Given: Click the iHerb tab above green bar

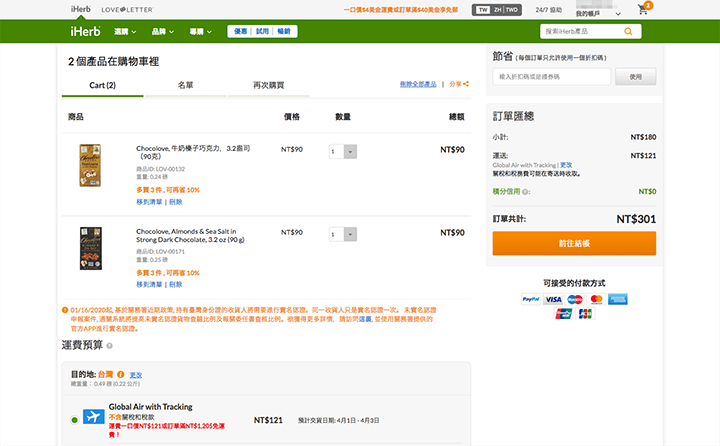Looking at the screenshot, I should click(81, 9).
